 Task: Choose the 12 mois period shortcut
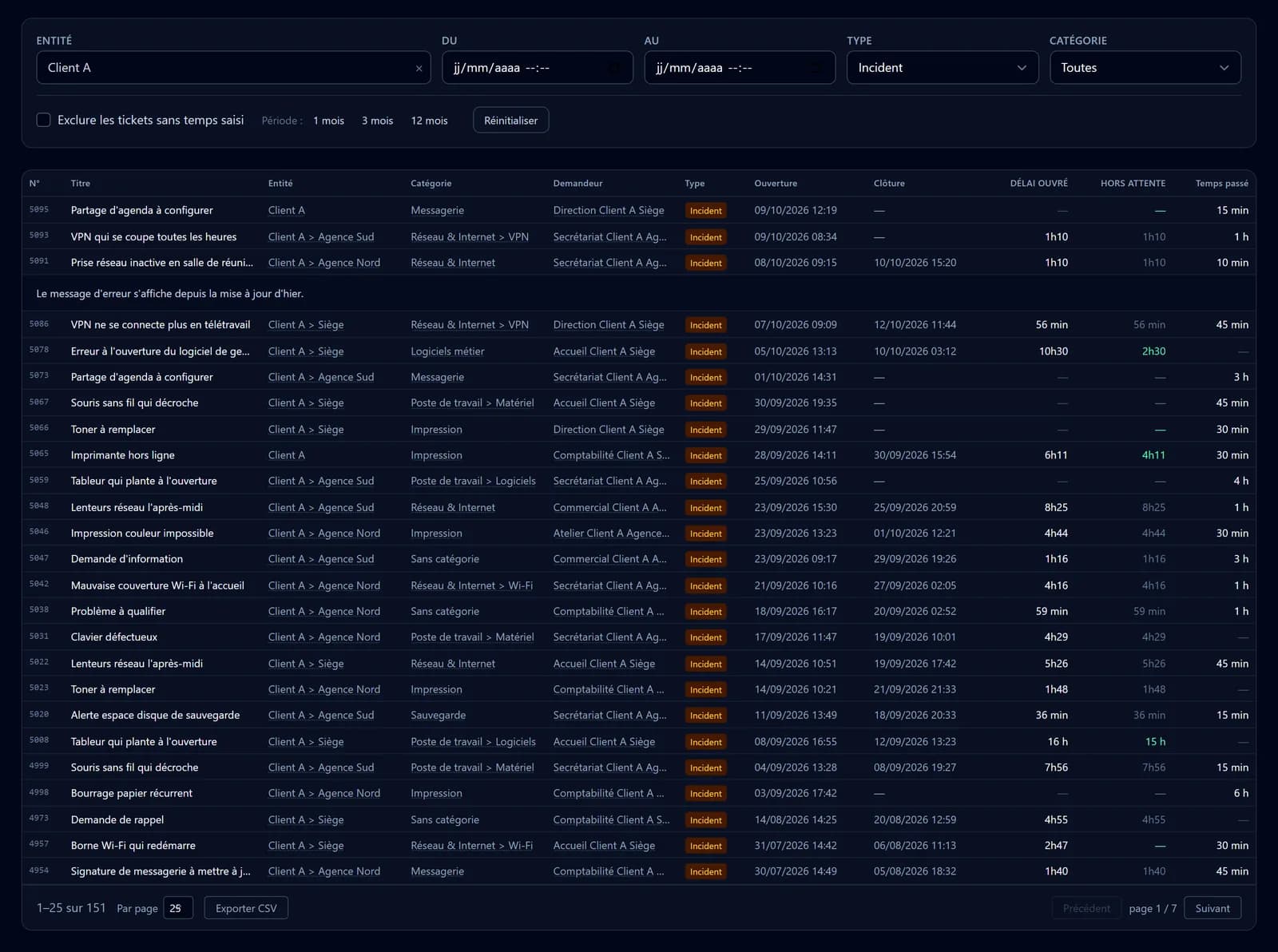(429, 121)
